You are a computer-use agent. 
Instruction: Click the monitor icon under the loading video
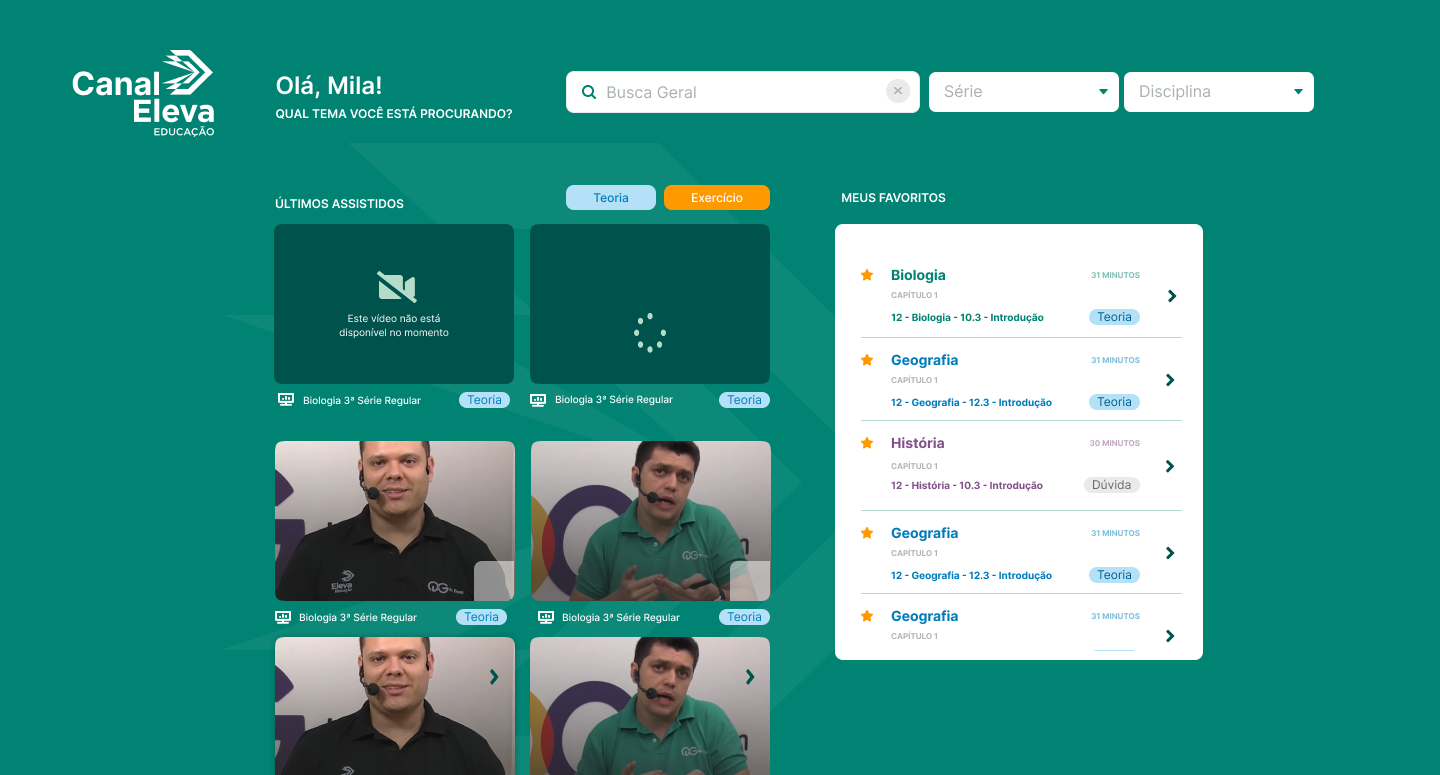point(538,400)
